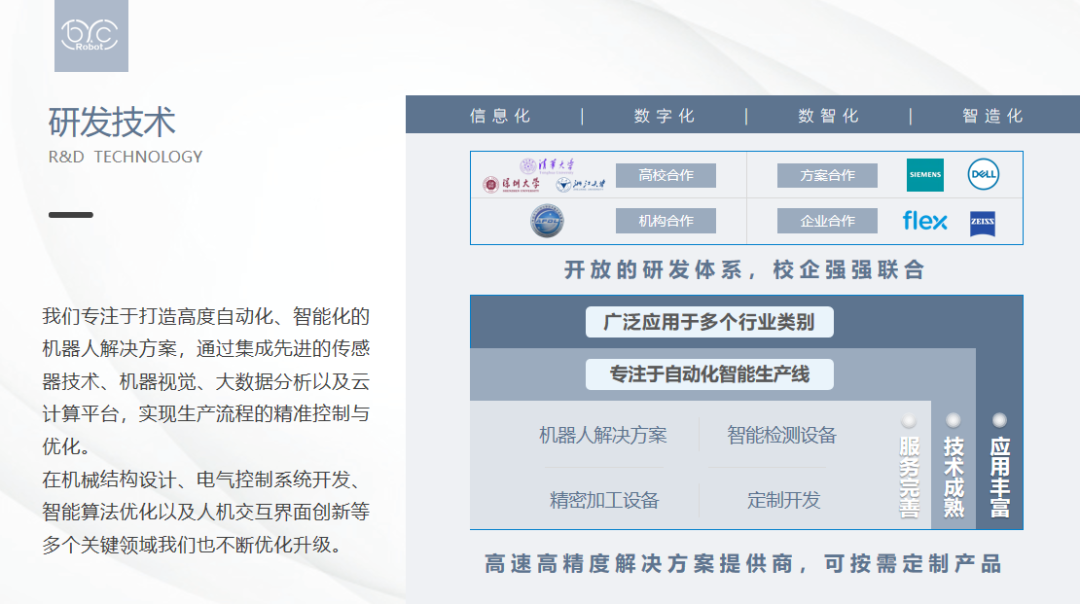Click the Shenzhen University logo
1080x604 pixels.
tap(511, 185)
